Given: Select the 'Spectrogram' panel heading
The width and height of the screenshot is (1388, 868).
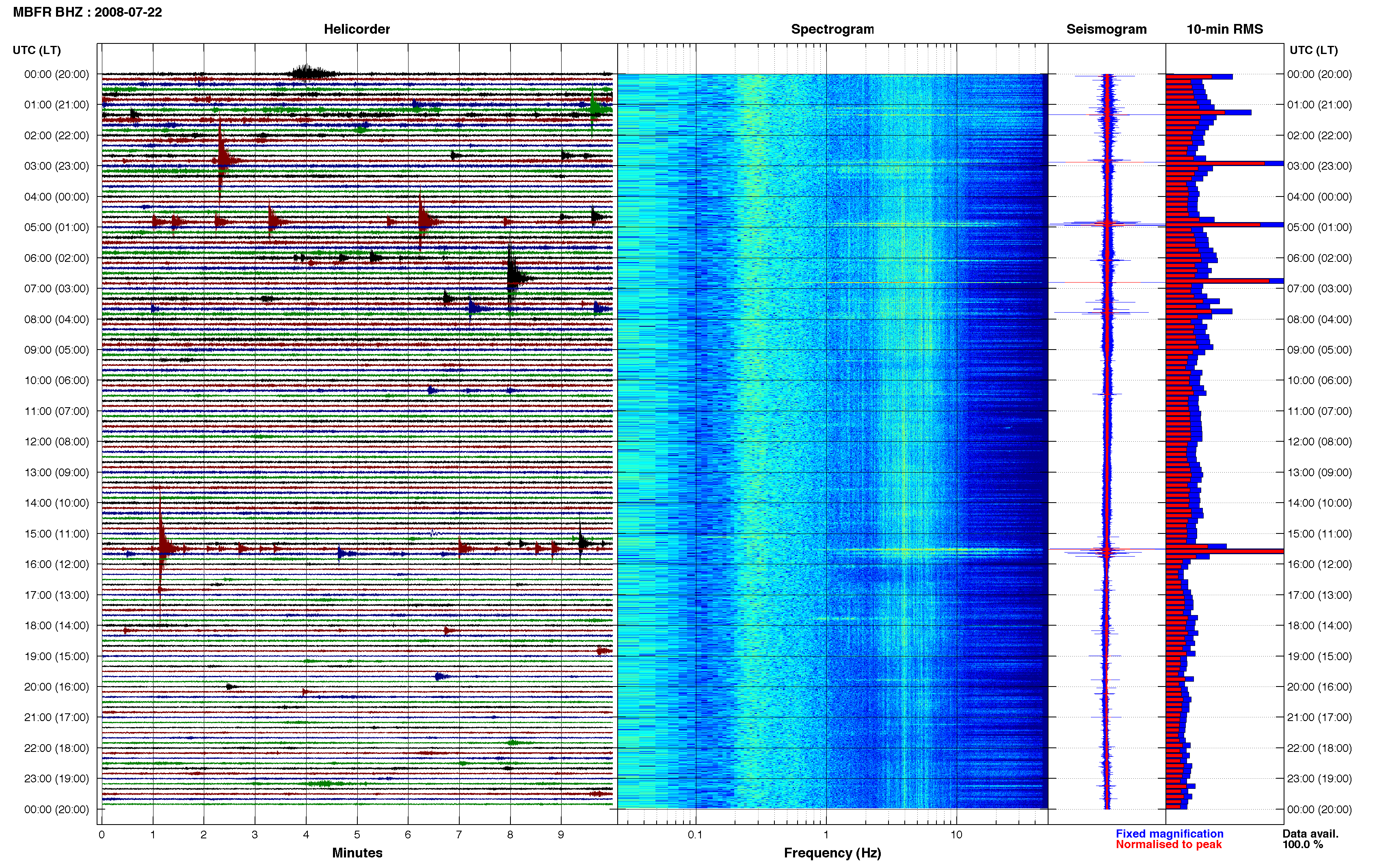Looking at the screenshot, I should pos(832,29).
